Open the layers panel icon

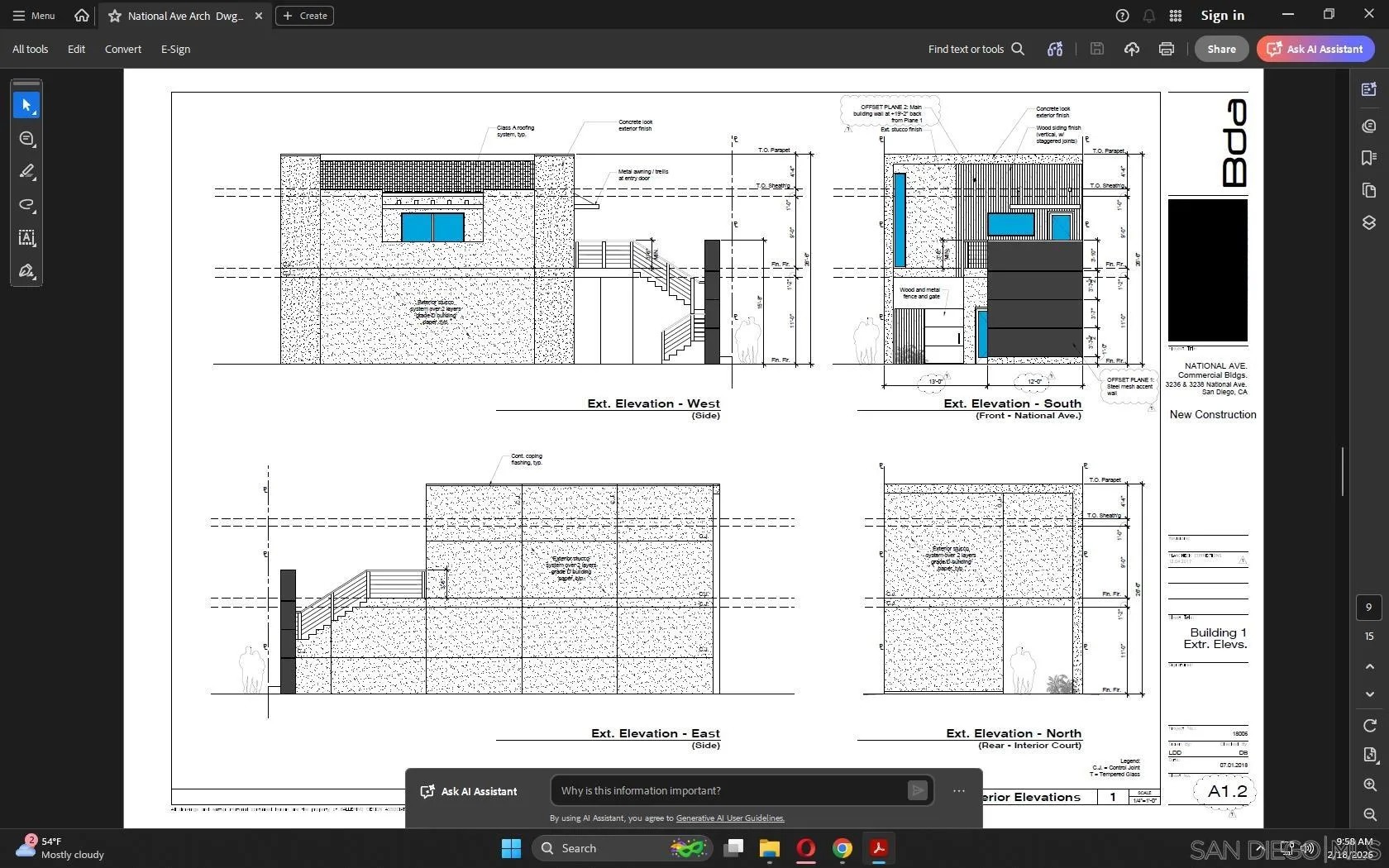pos(1368,223)
